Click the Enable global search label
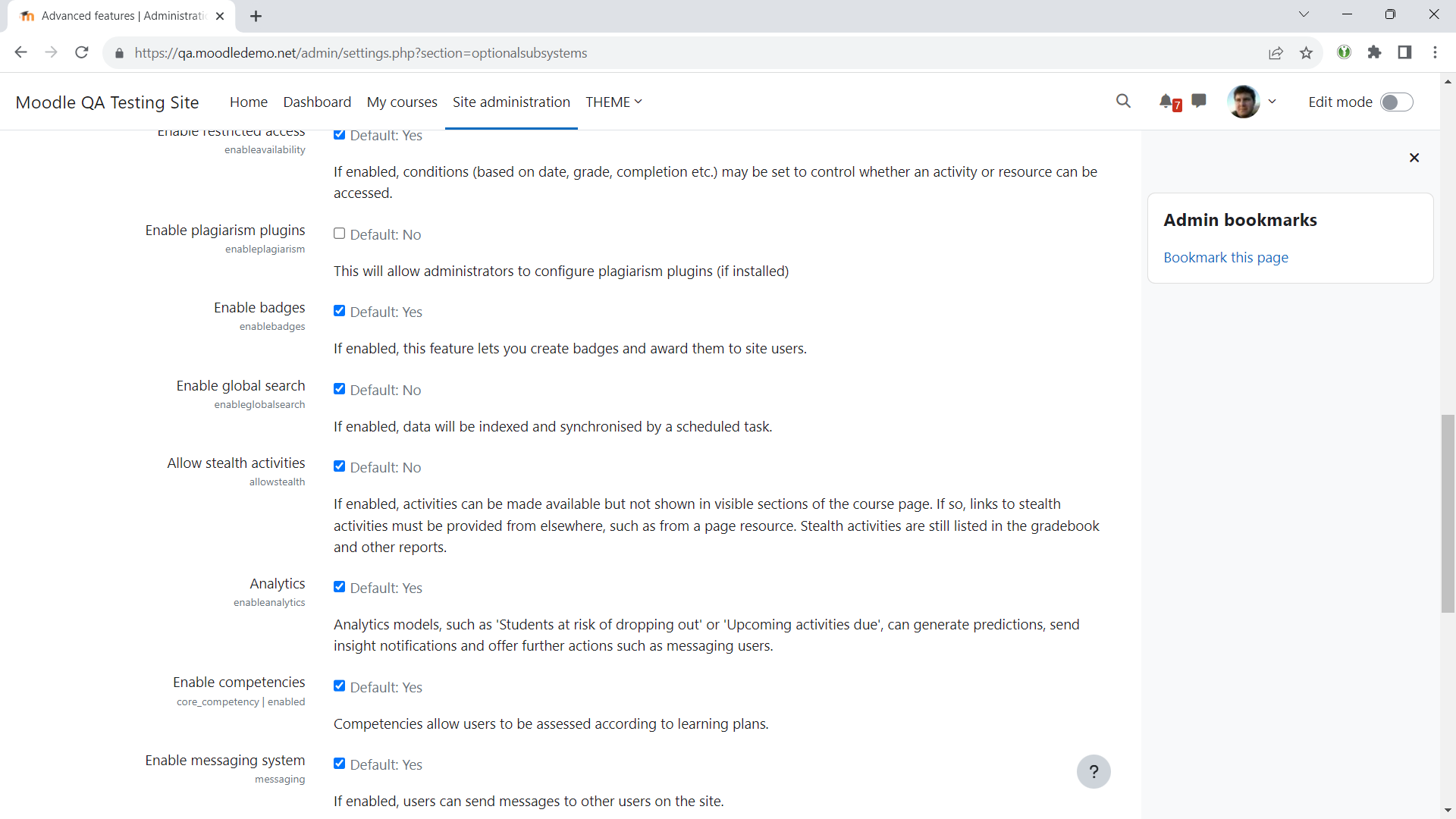Screen dimensions: 1456x819 [x=240, y=386]
